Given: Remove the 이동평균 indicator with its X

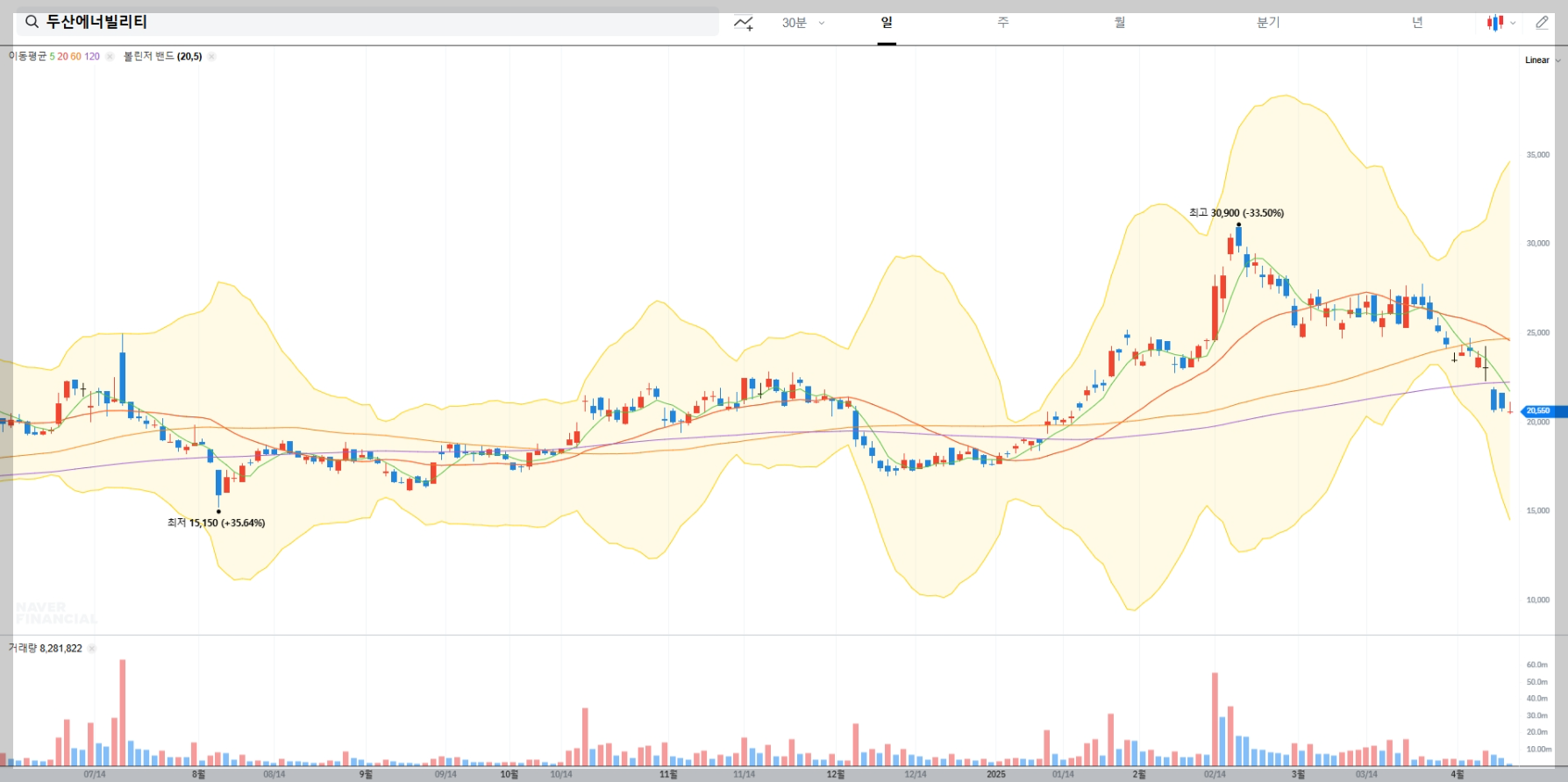Looking at the screenshot, I should pyautogui.click(x=110, y=56).
